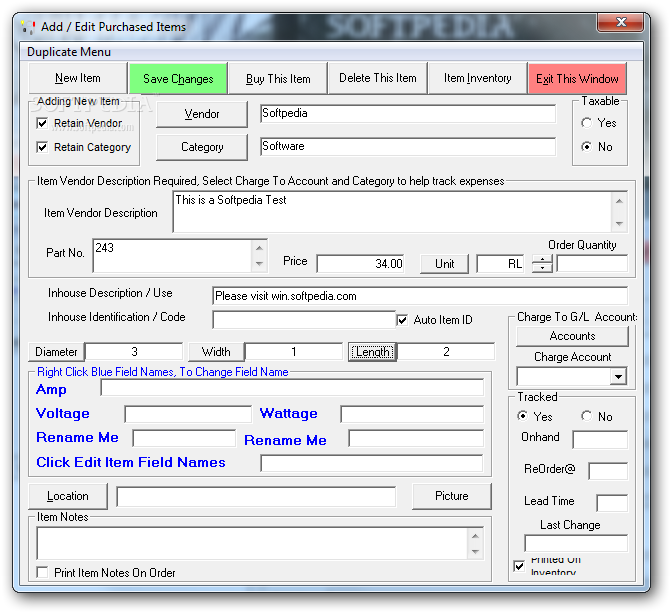
Task: Click the Wattage input field
Action: (x=412, y=414)
